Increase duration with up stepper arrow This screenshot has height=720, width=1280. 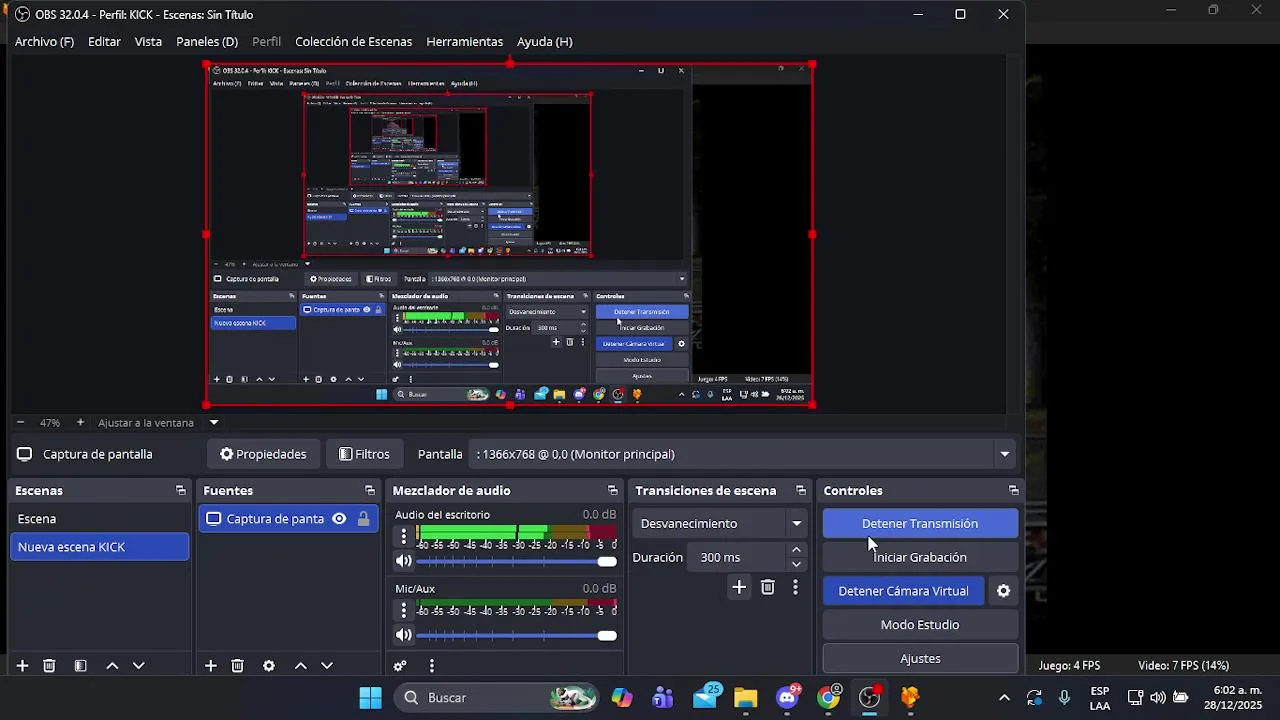[x=796, y=550]
